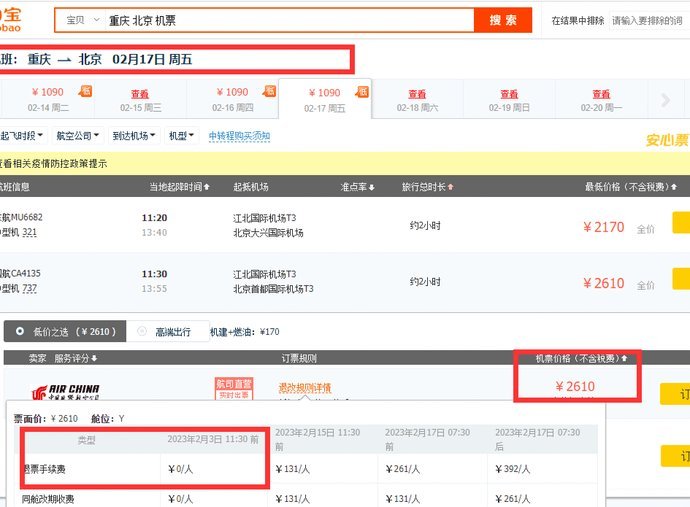The image size is (690, 507).
Task: Click the low-price badge on 02-16
Action: coord(269,91)
